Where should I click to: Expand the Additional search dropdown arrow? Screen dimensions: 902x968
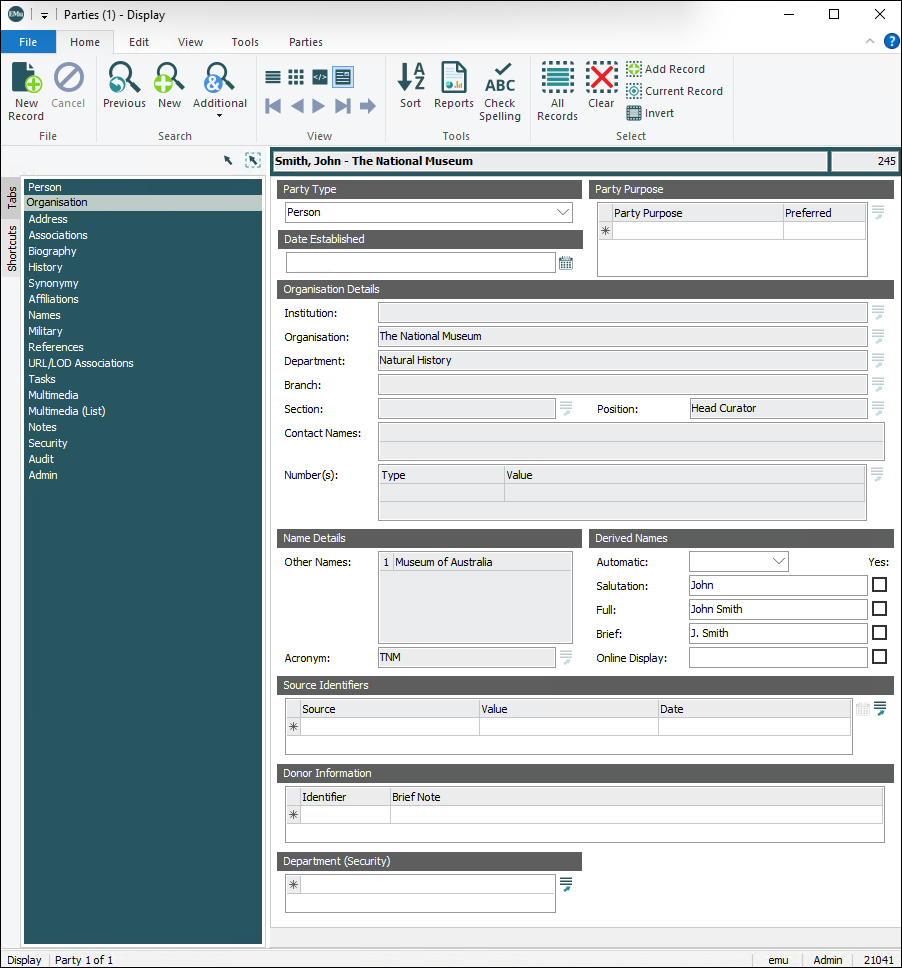(219, 115)
